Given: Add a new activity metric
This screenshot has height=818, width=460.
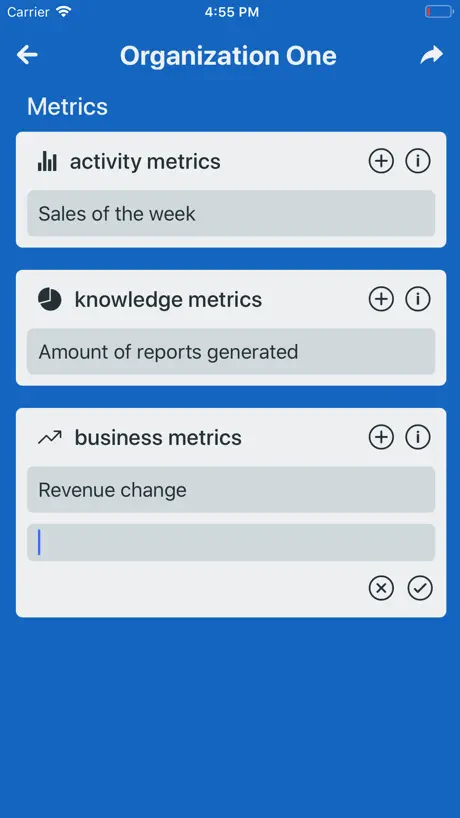Looking at the screenshot, I should 381,161.
